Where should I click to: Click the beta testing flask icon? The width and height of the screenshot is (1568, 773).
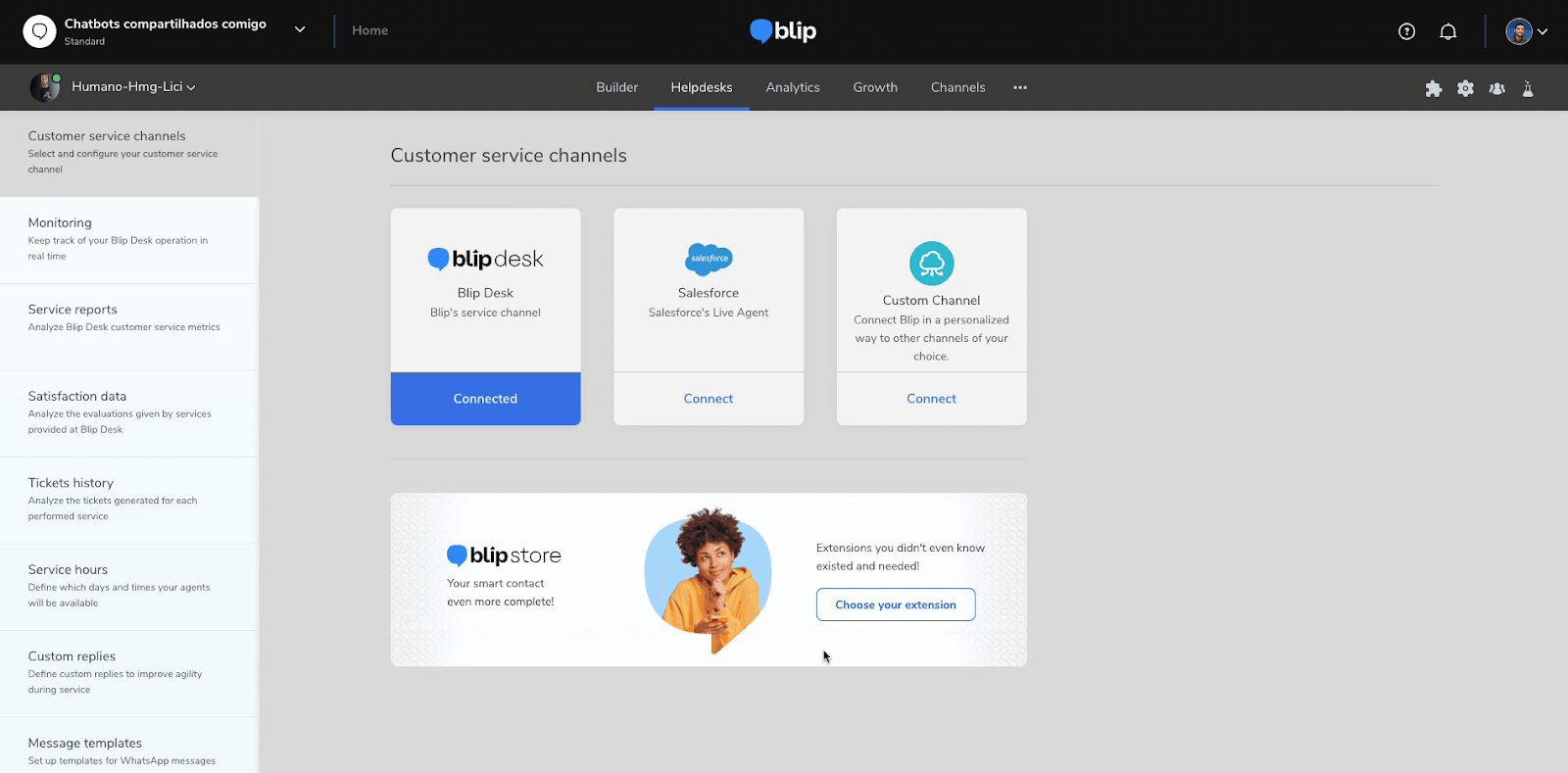click(x=1528, y=88)
